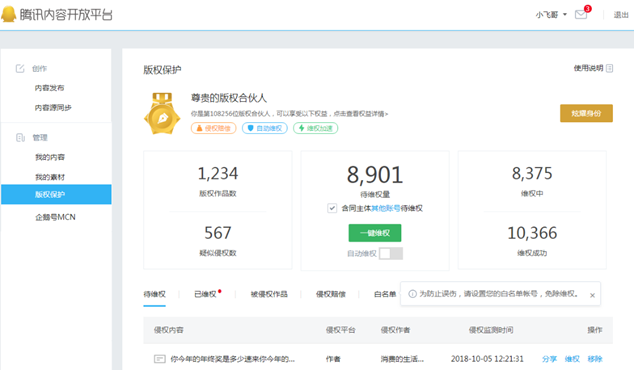This screenshot has height=370, width=634.
Task: Click the gold partner medal badge
Action: [162, 114]
